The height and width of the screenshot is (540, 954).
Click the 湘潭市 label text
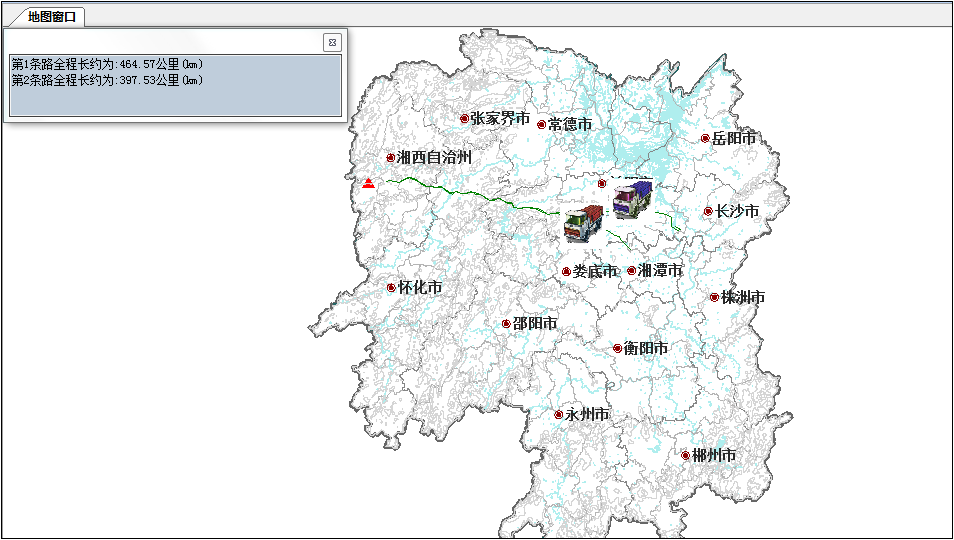tap(661, 270)
